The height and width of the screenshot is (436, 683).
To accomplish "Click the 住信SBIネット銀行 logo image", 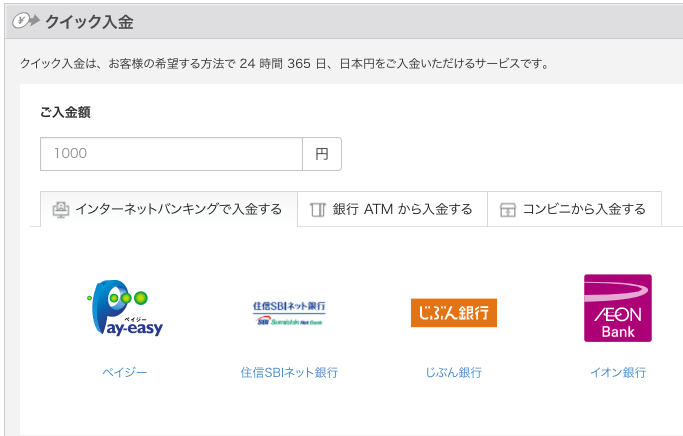I will (x=289, y=313).
